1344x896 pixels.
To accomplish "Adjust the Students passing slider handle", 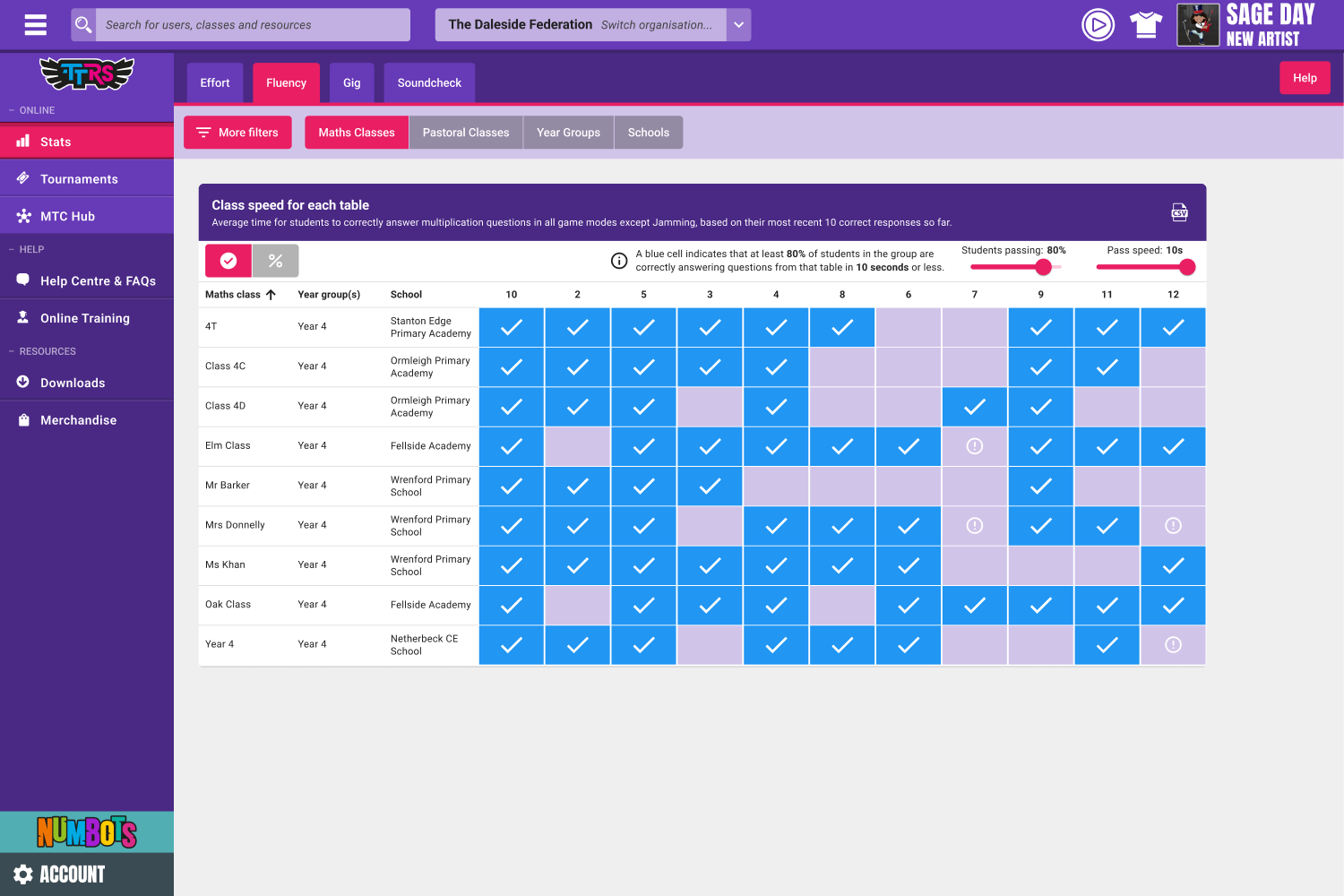I will tap(1043, 267).
